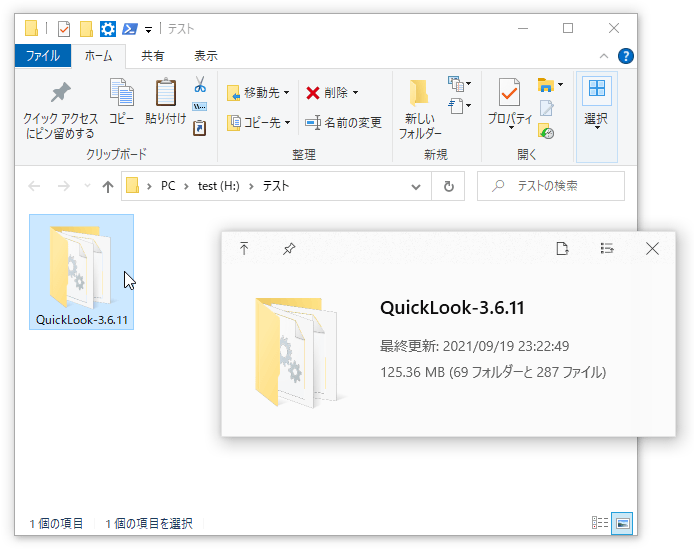Click the Paste shortcut icon
Image resolution: width=694 pixels, height=550 pixels.
click(200, 128)
